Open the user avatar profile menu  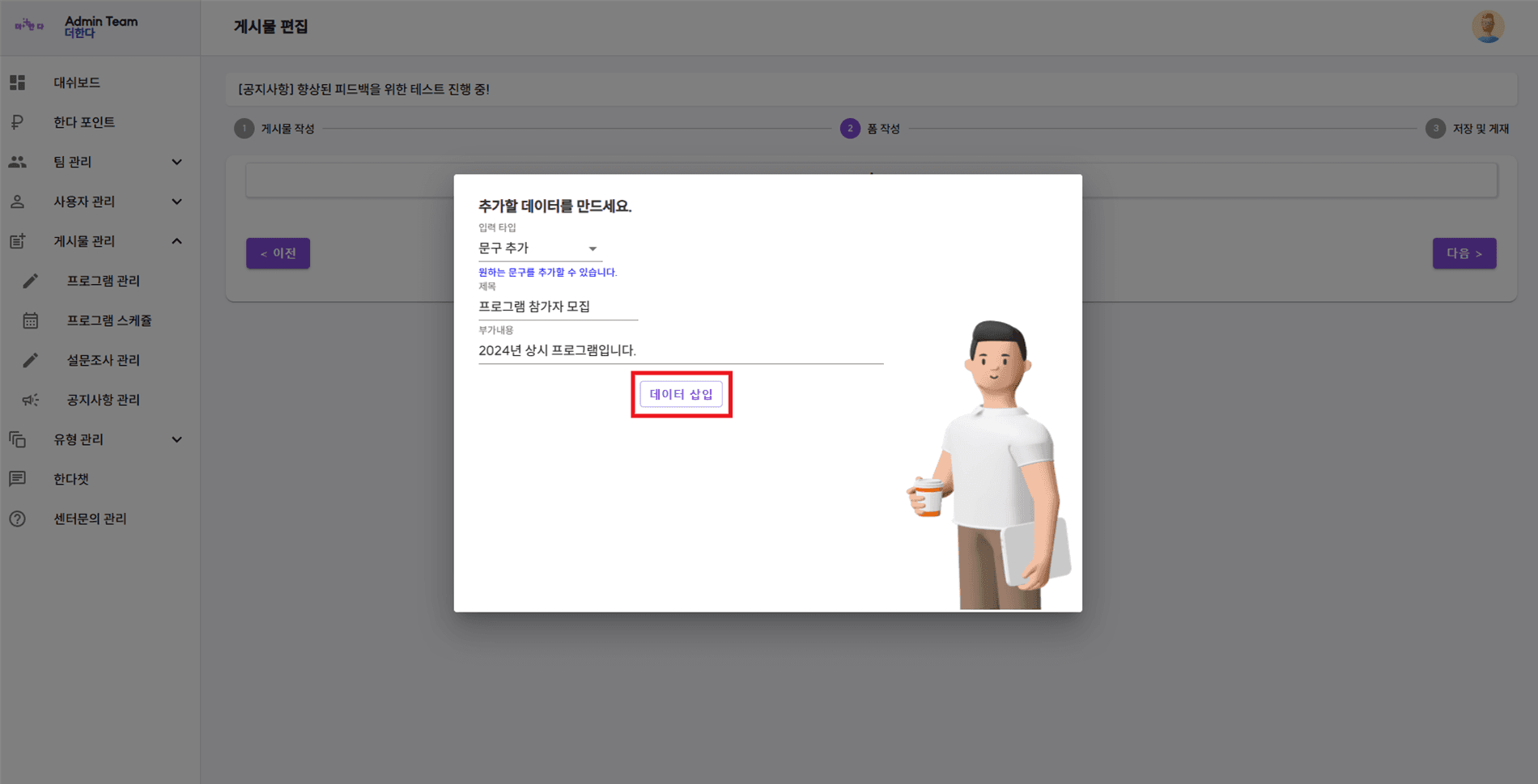(x=1488, y=27)
